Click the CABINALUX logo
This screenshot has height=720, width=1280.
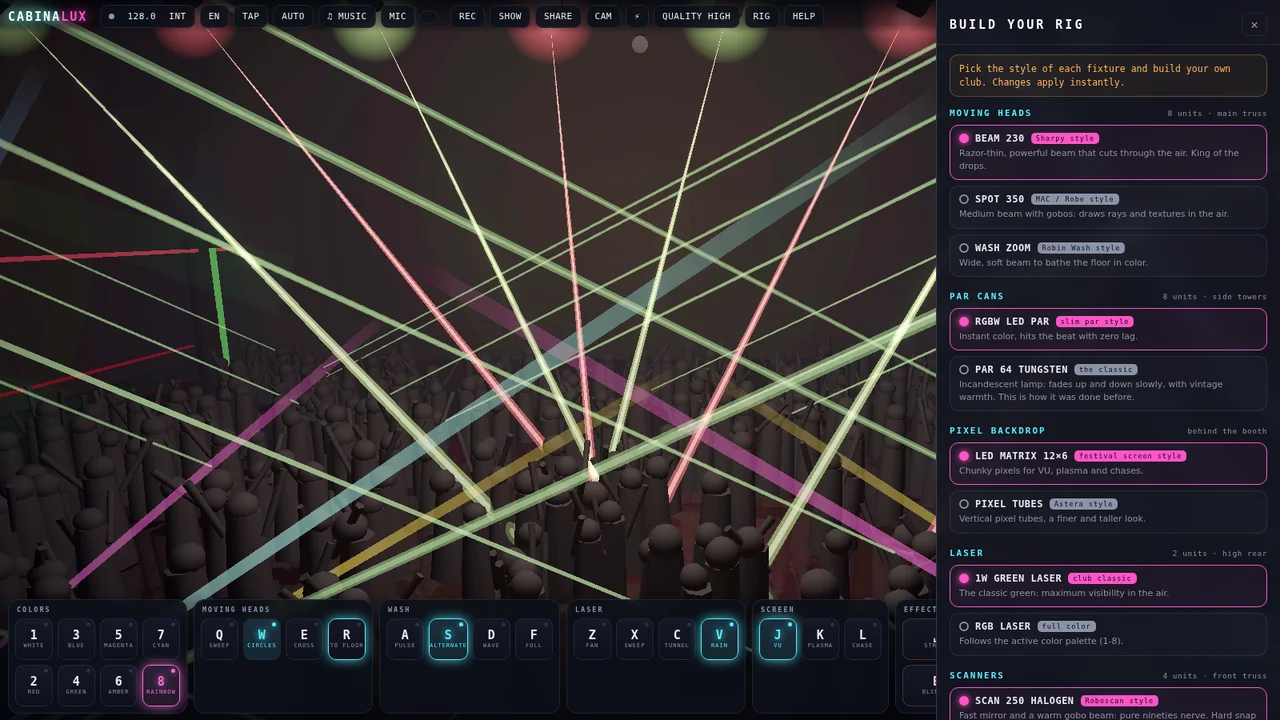pyautogui.click(x=47, y=16)
